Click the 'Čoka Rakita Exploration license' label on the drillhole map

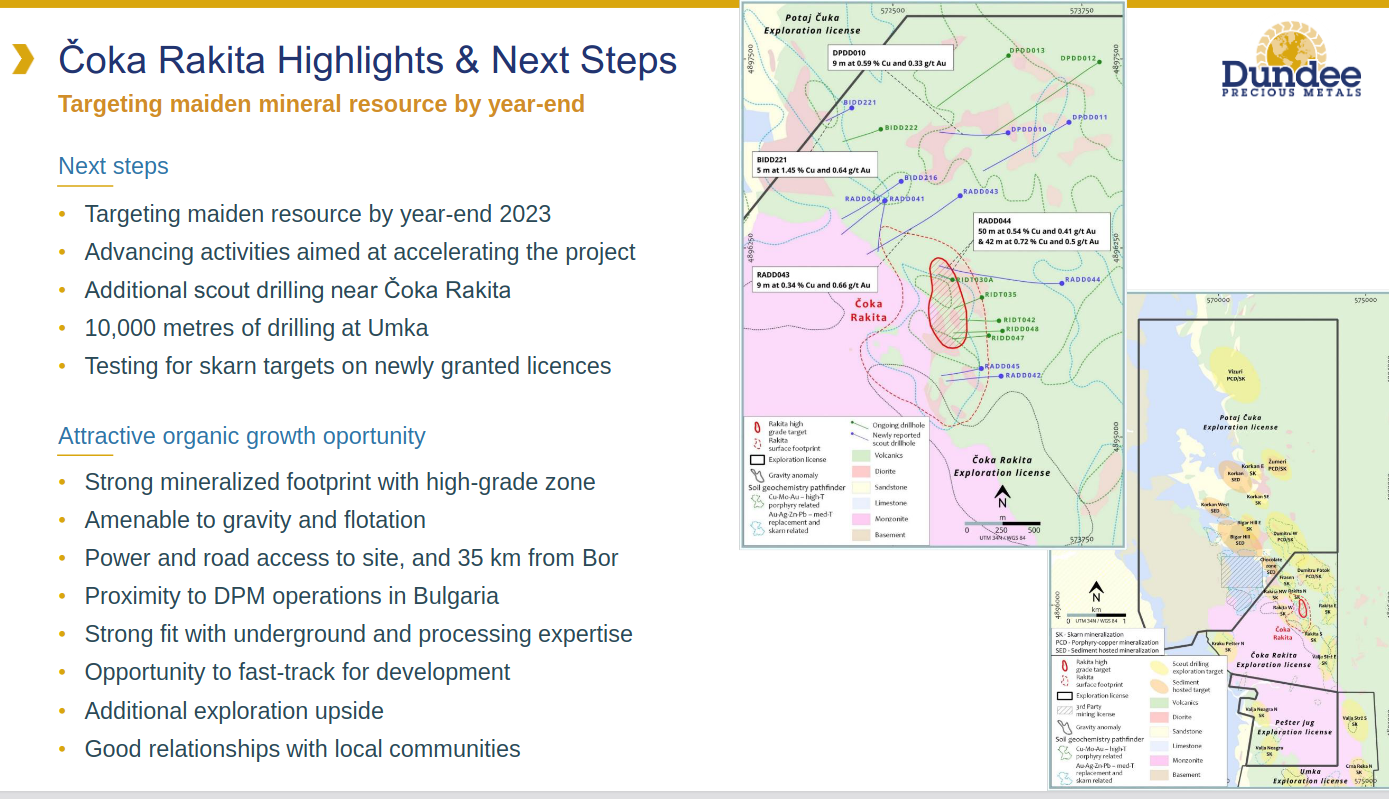[1002, 466]
